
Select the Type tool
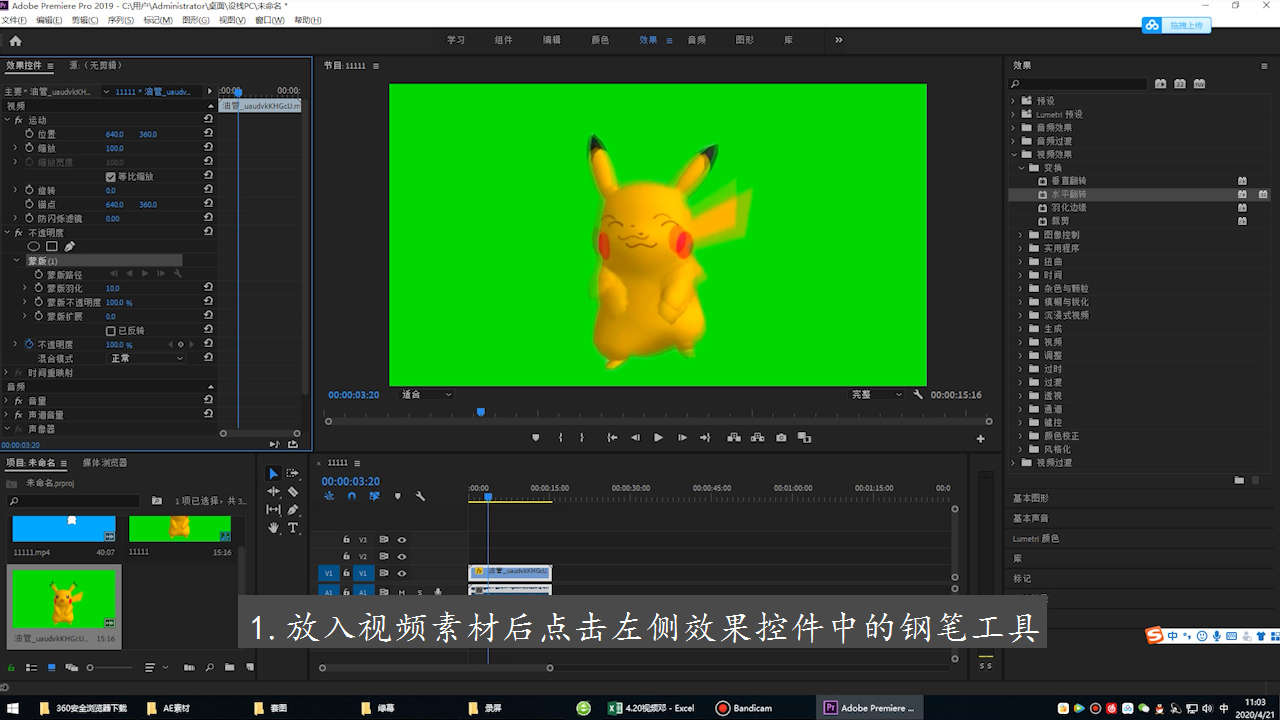point(293,527)
